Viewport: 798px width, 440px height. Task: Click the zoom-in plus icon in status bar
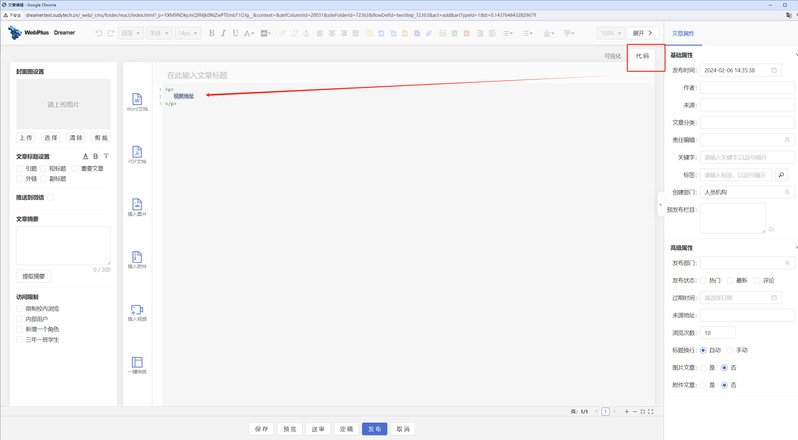coord(627,412)
